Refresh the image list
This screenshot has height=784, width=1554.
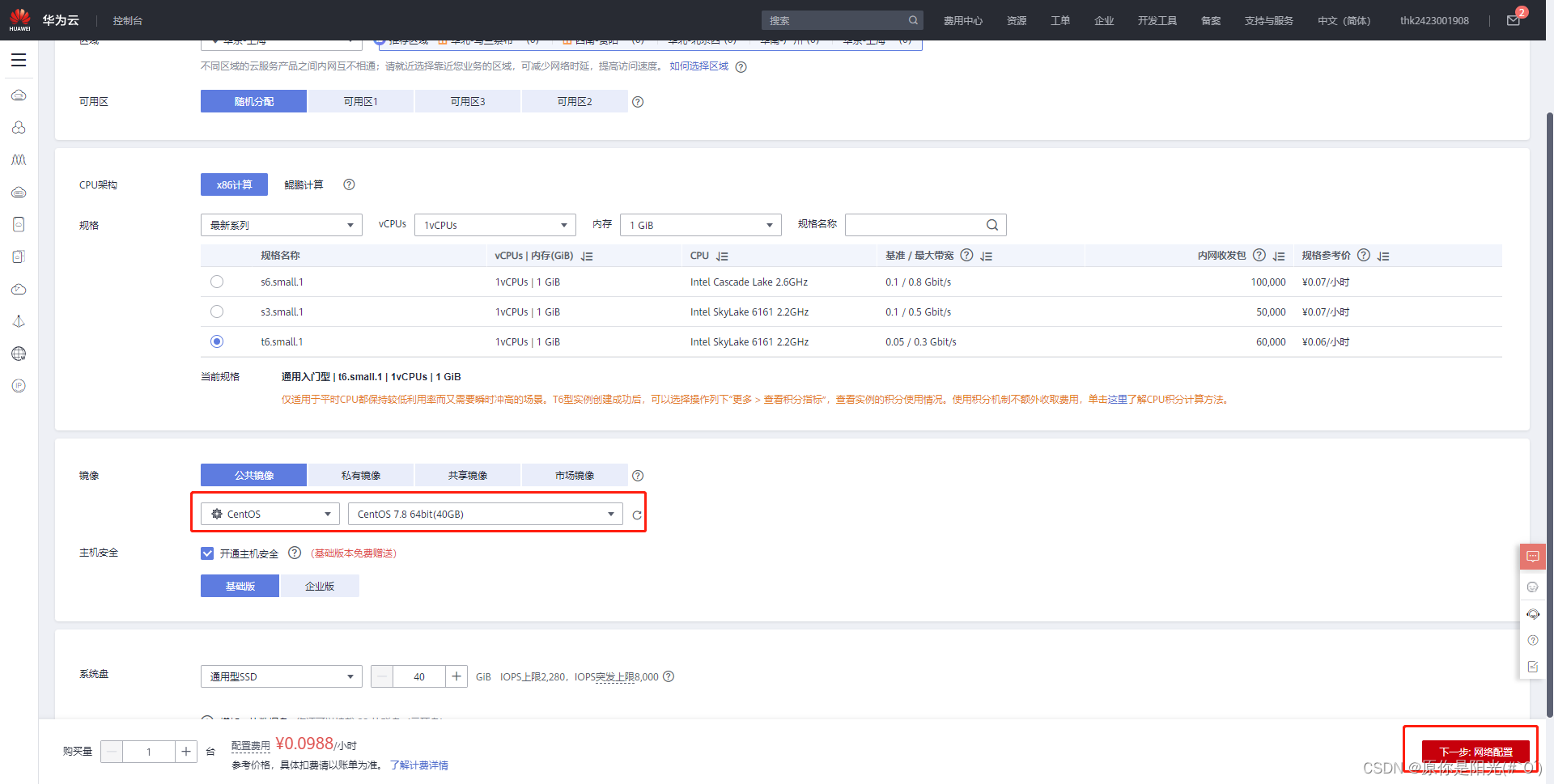click(637, 515)
